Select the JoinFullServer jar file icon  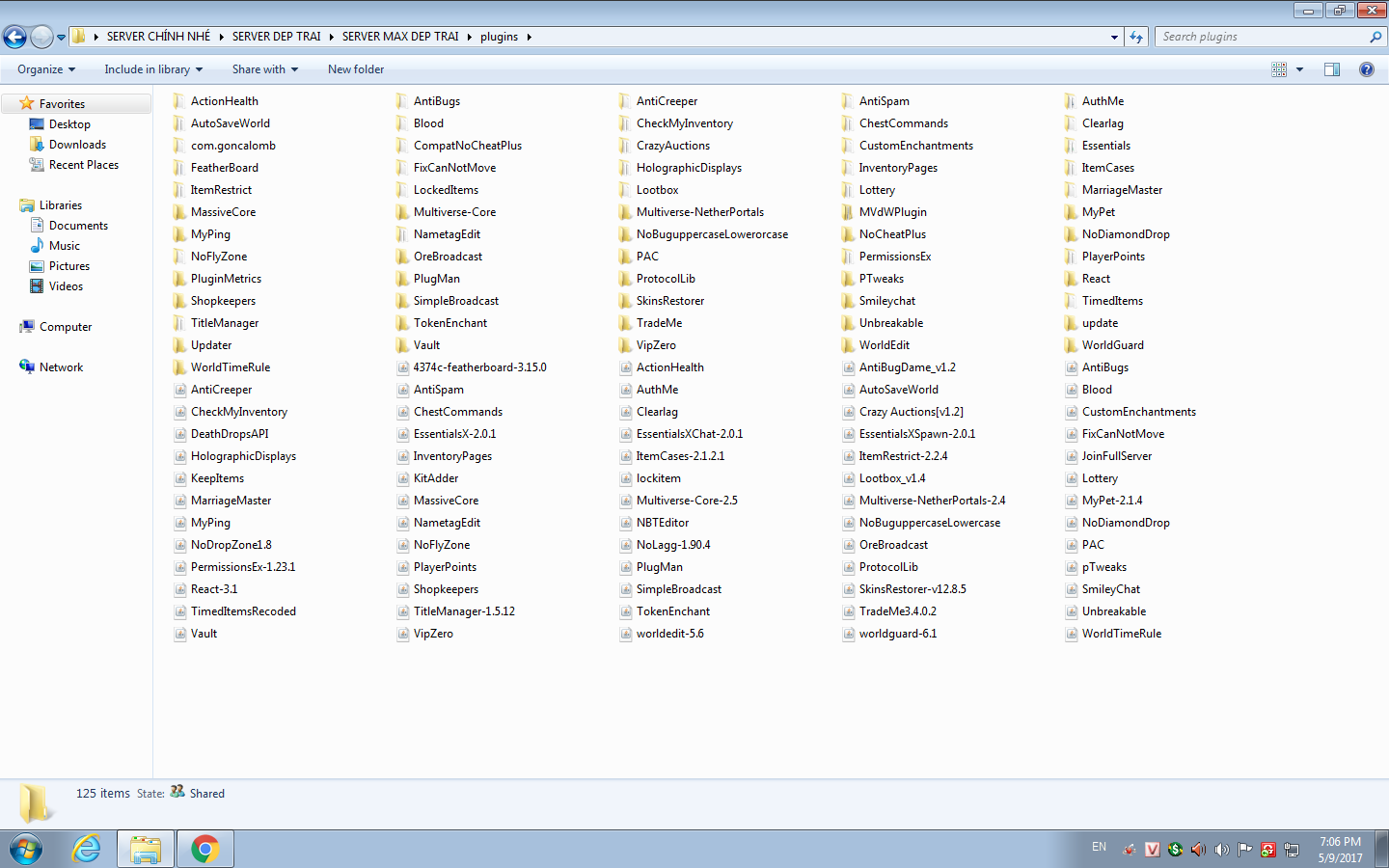[x=1071, y=456]
